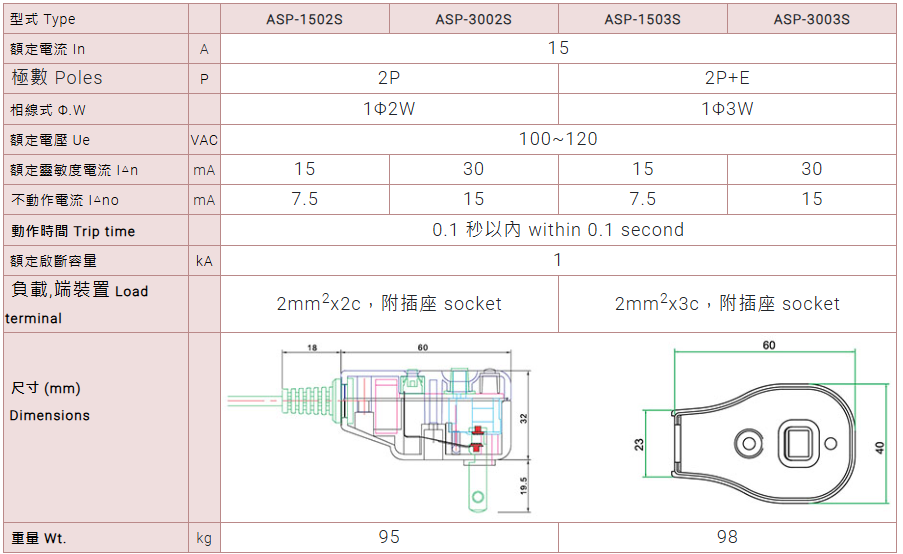Select the 2P poles cell
Viewport: 903px width, 554px height.
click(389, 78)
